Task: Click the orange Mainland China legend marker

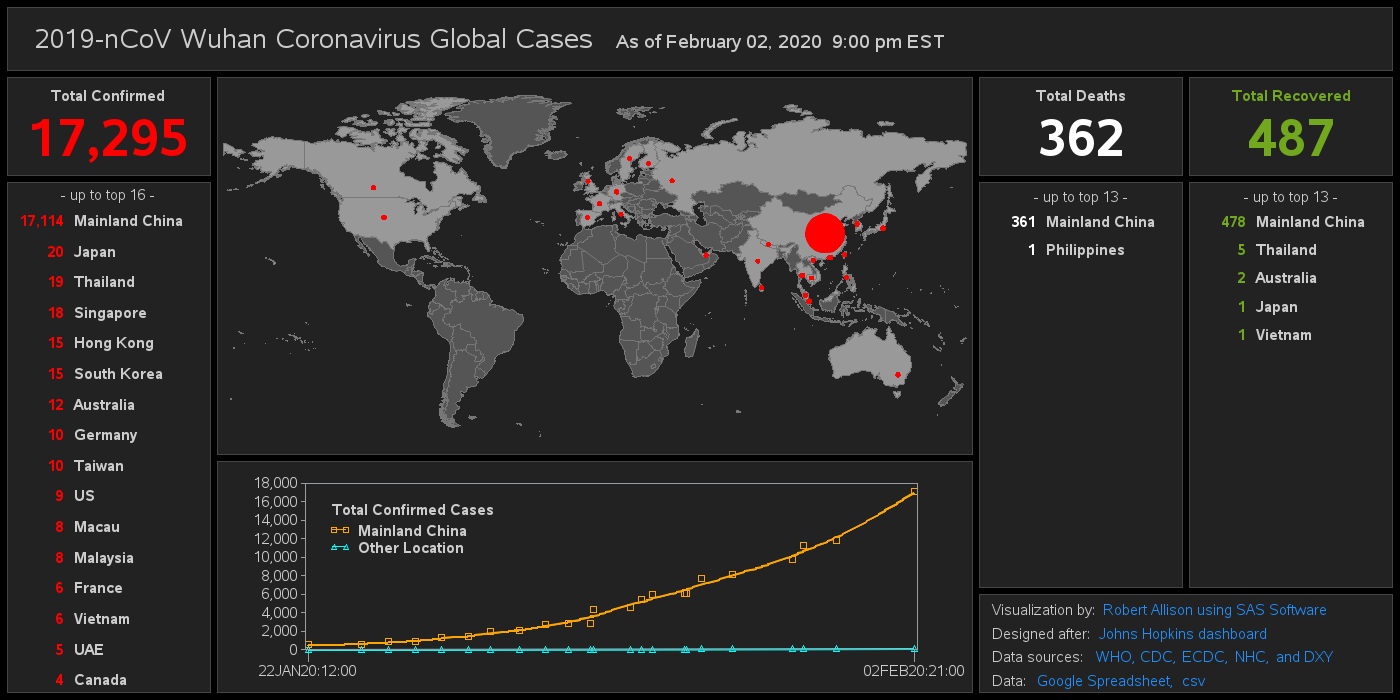Action: tap(341, 531)
